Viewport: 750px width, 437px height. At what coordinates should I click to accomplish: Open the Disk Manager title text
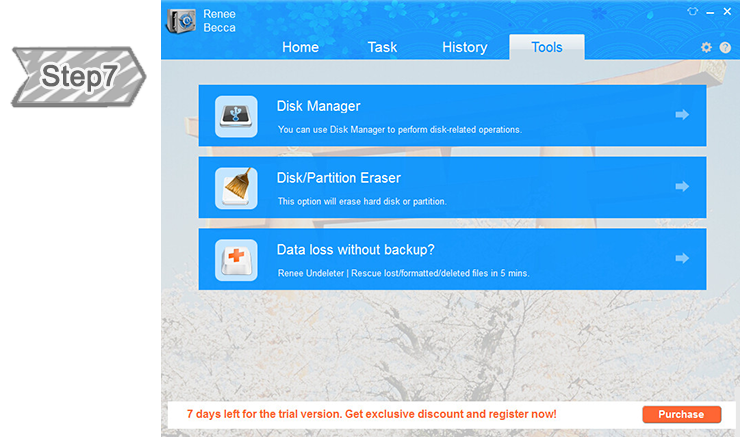click(318, 106)
